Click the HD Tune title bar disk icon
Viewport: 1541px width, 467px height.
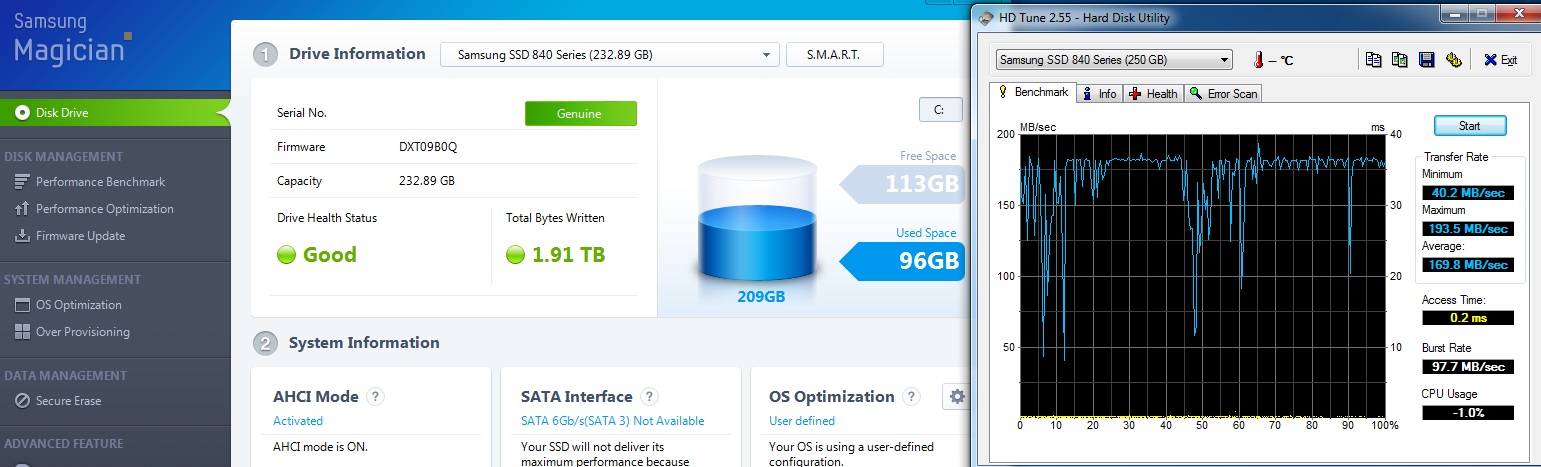coord(987,18)
